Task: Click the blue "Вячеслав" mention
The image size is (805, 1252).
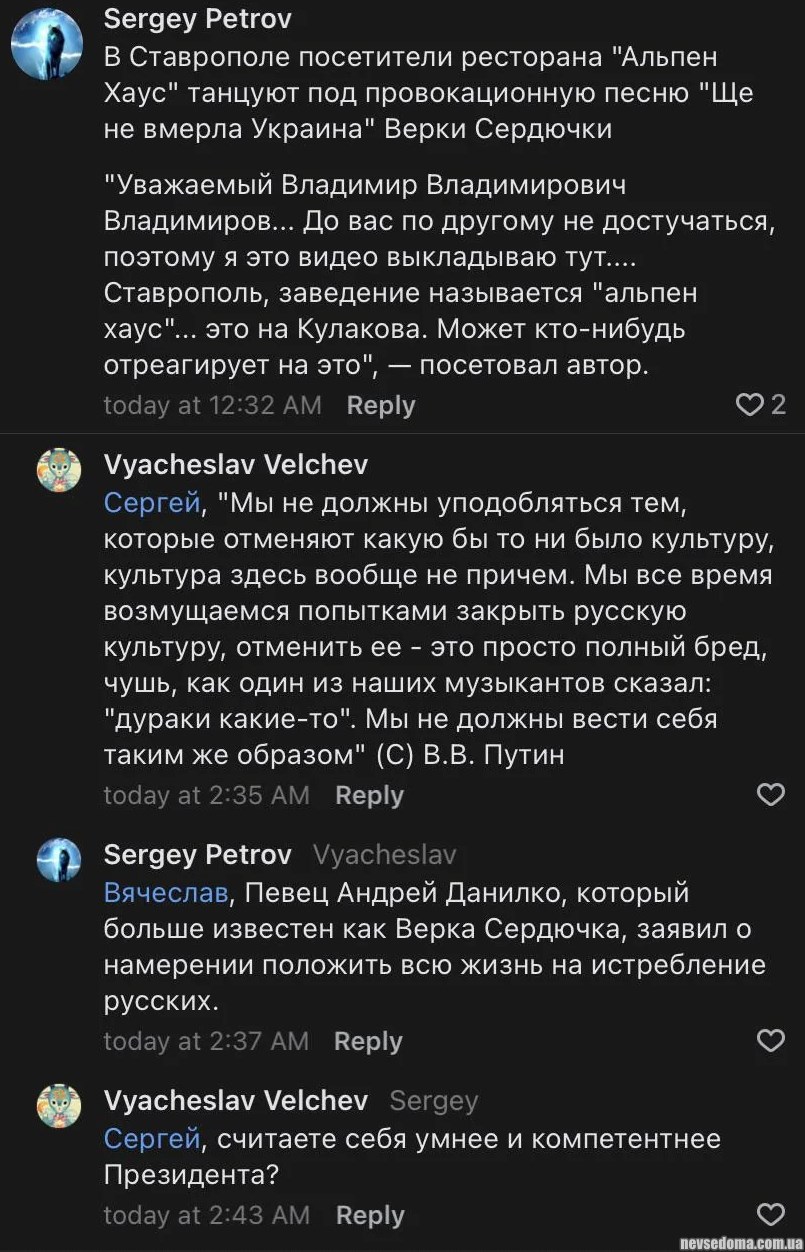Action: click(x=166, y=892)
